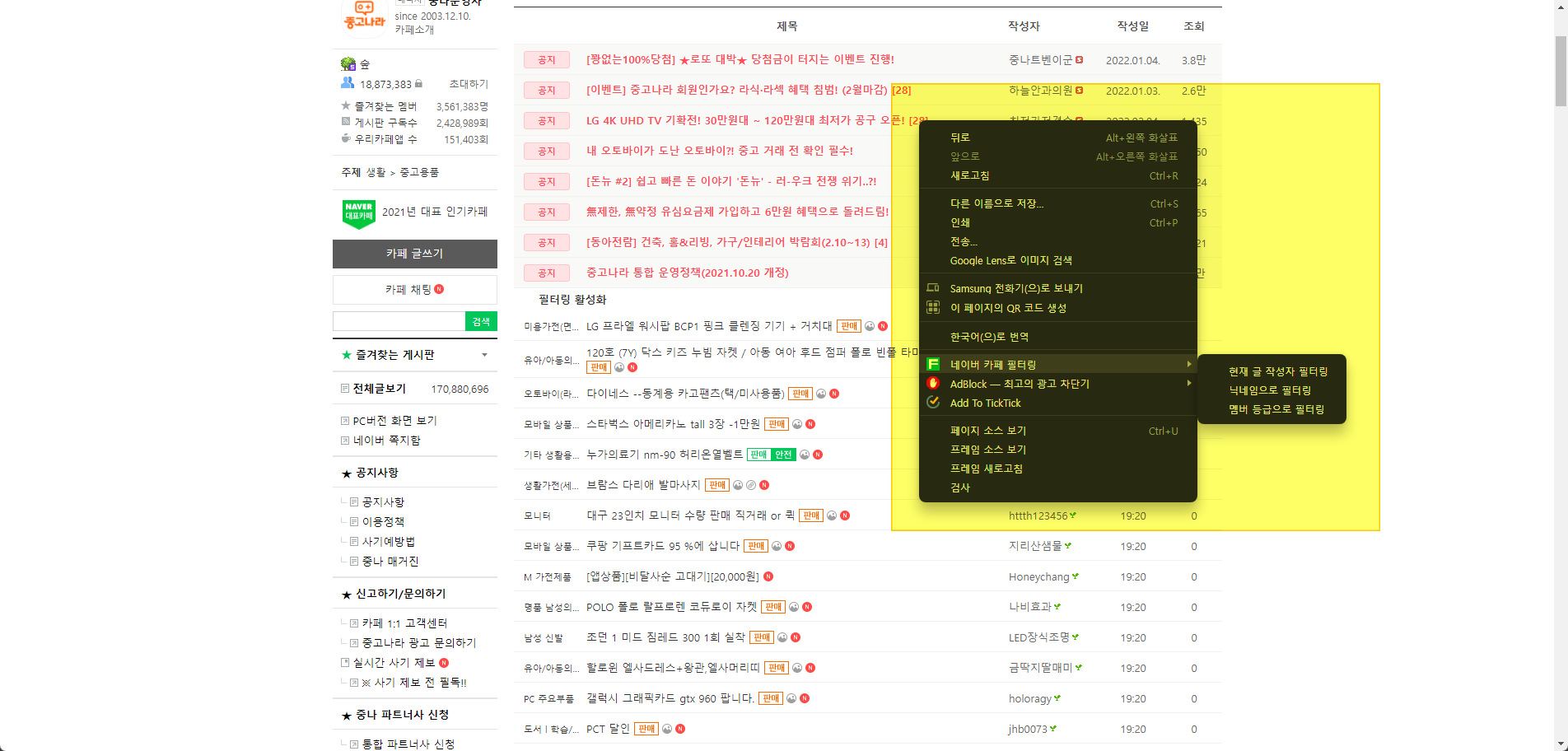The height and width of the screenshot is (751, 1568).
Task: Click the 카페 글쓰기 button
Action: coord(415,254)
